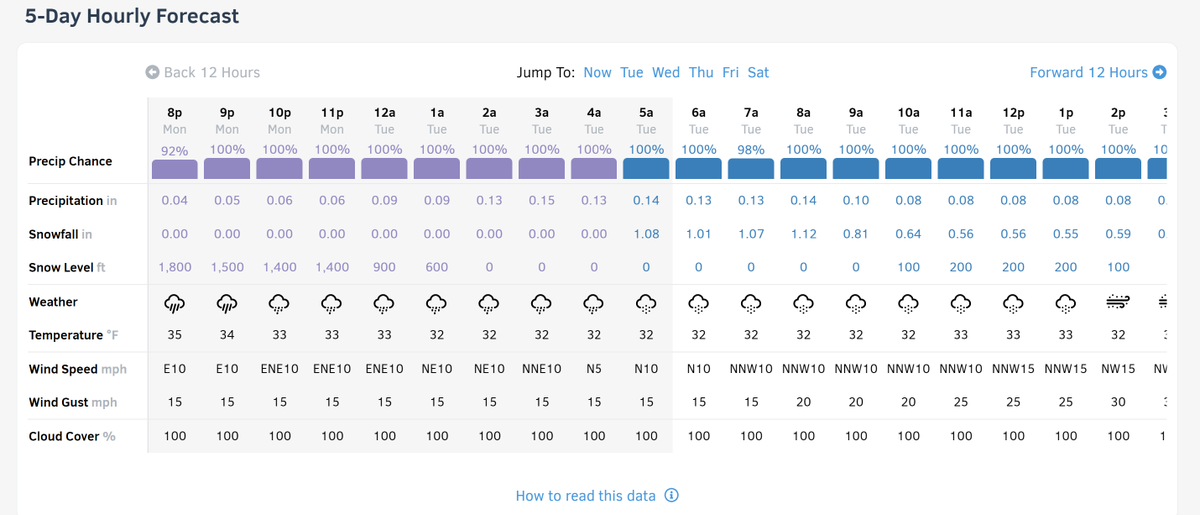This screenshot has width=1200, height=515.
Task: Jump to Fri forecast
Action: pos(731,72)
